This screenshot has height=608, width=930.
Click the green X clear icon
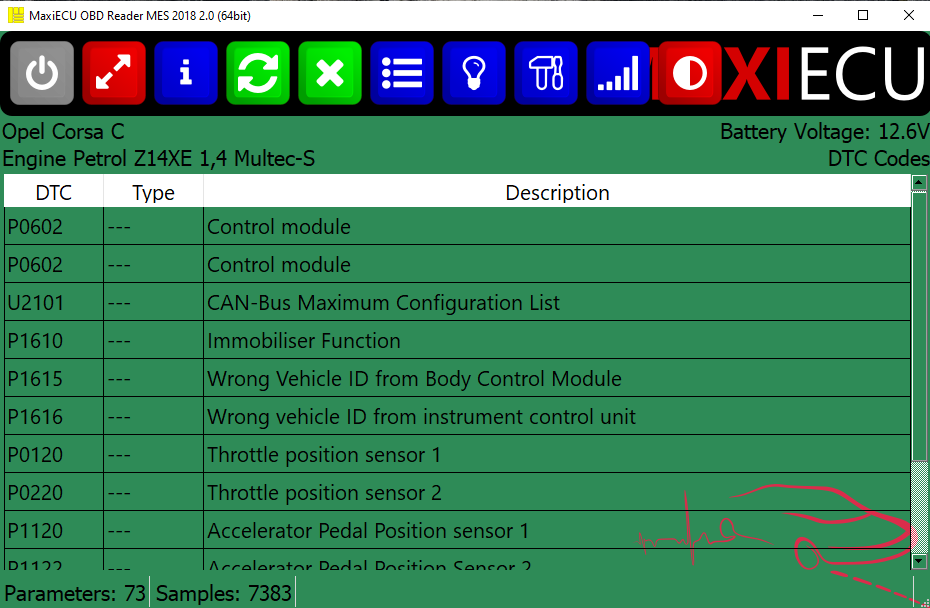pyautogui.click(x=330, y=73)
